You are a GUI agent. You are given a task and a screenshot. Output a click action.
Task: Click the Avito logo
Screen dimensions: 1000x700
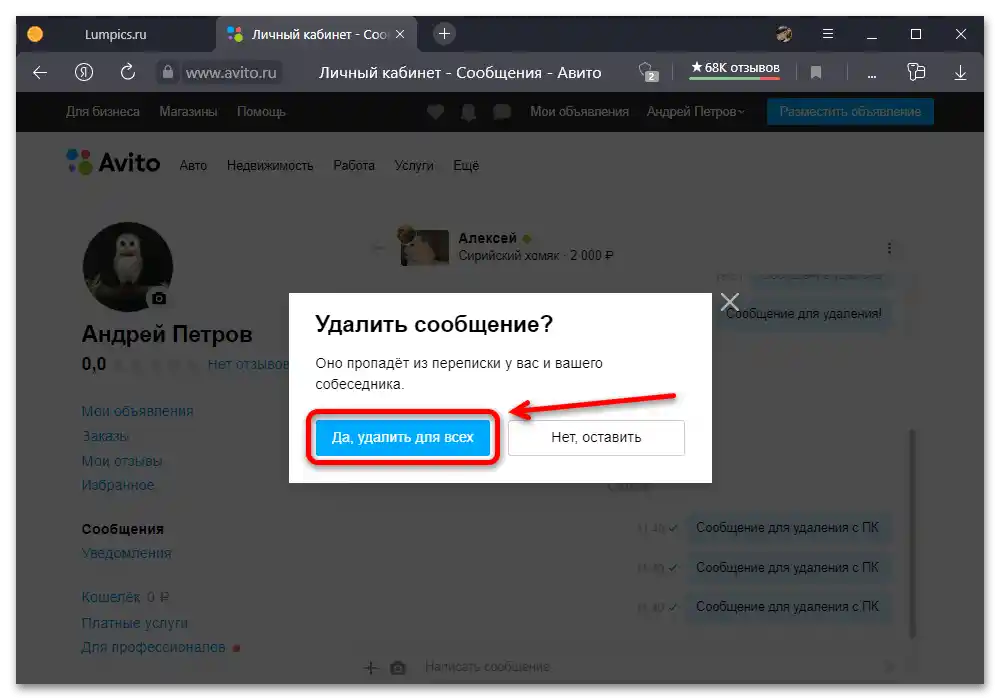point(113,163)
